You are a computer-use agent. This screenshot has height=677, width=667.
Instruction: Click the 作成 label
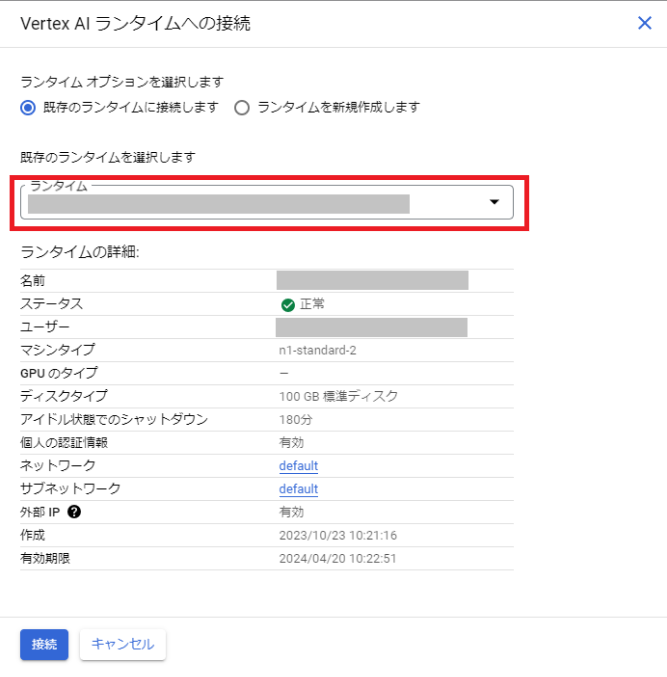tap(33, 535)
